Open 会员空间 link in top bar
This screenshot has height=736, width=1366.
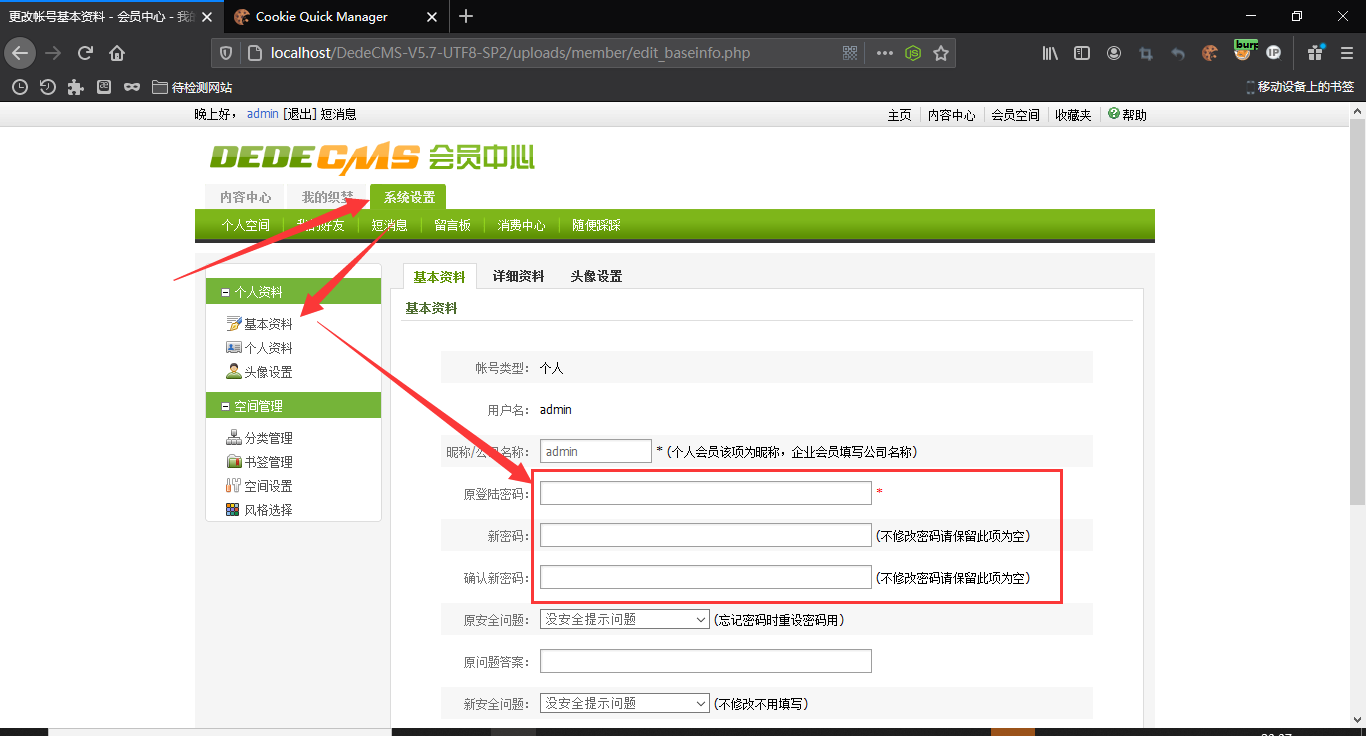(x=1015, y=115)
